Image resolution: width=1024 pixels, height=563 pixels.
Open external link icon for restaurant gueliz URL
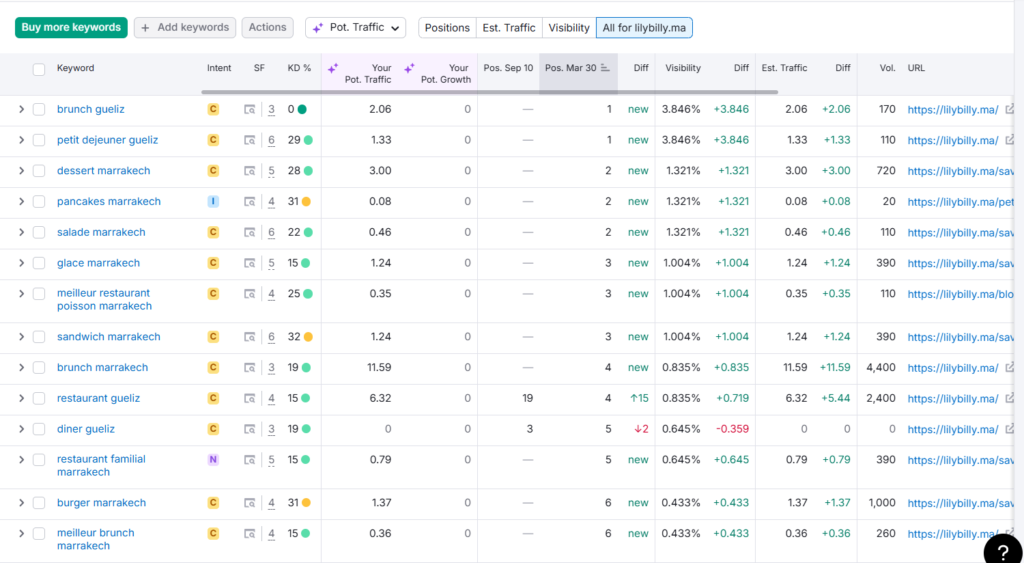(x=1010, y=398)
